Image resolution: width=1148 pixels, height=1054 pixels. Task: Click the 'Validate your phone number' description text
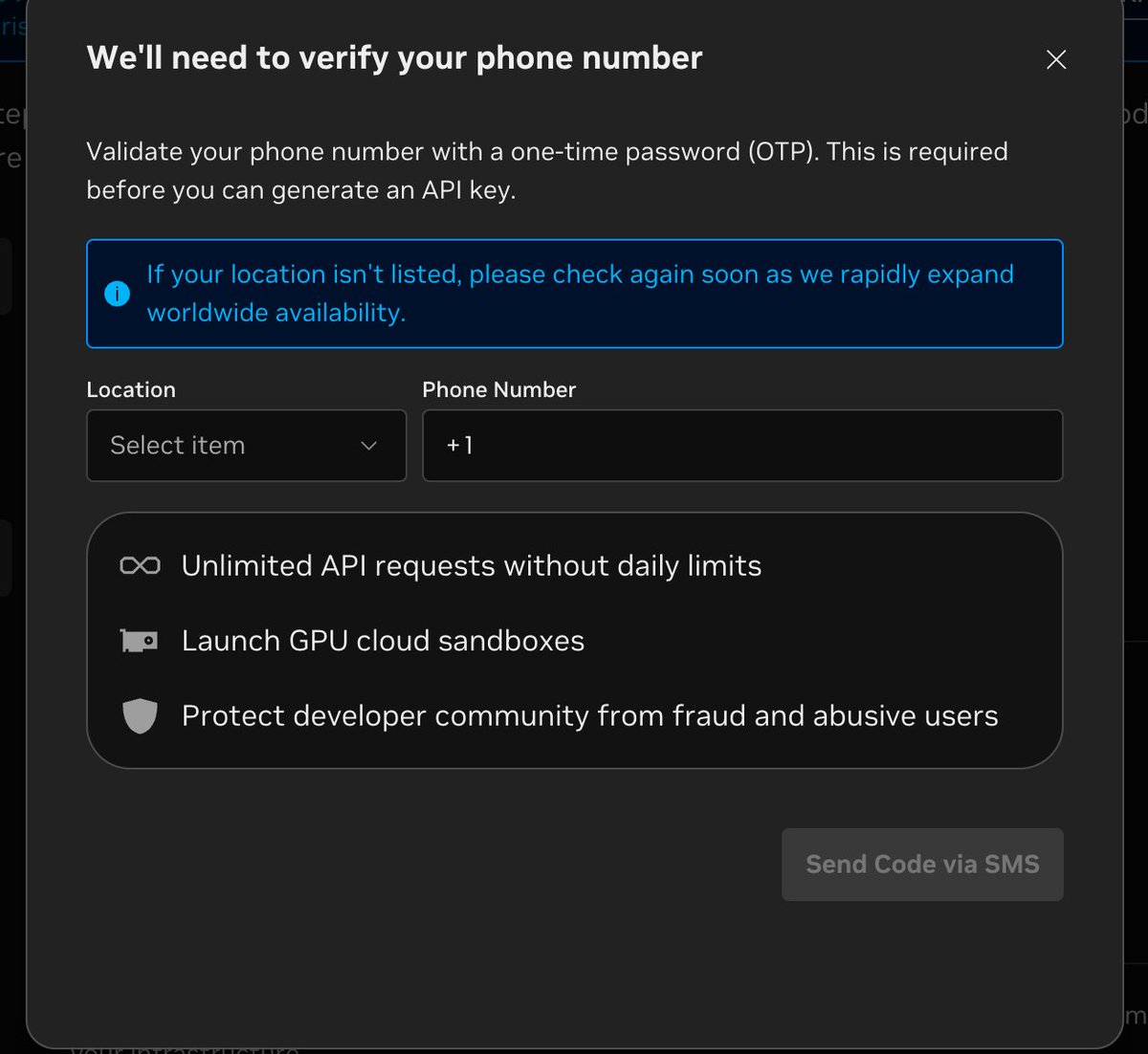547,170
